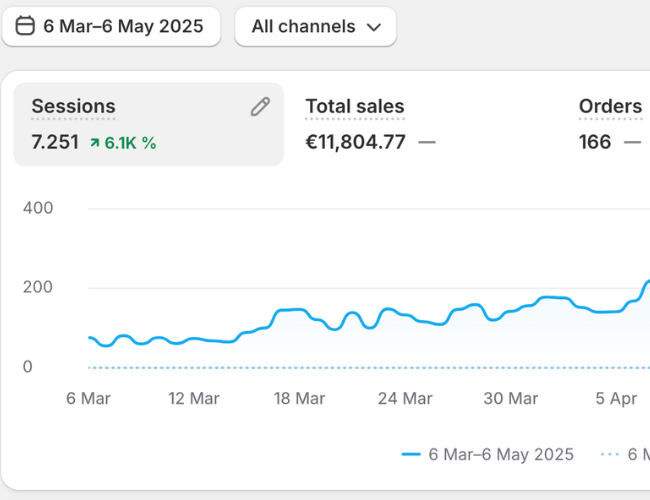Click the 6.1K % change indicator

(130, 143)
